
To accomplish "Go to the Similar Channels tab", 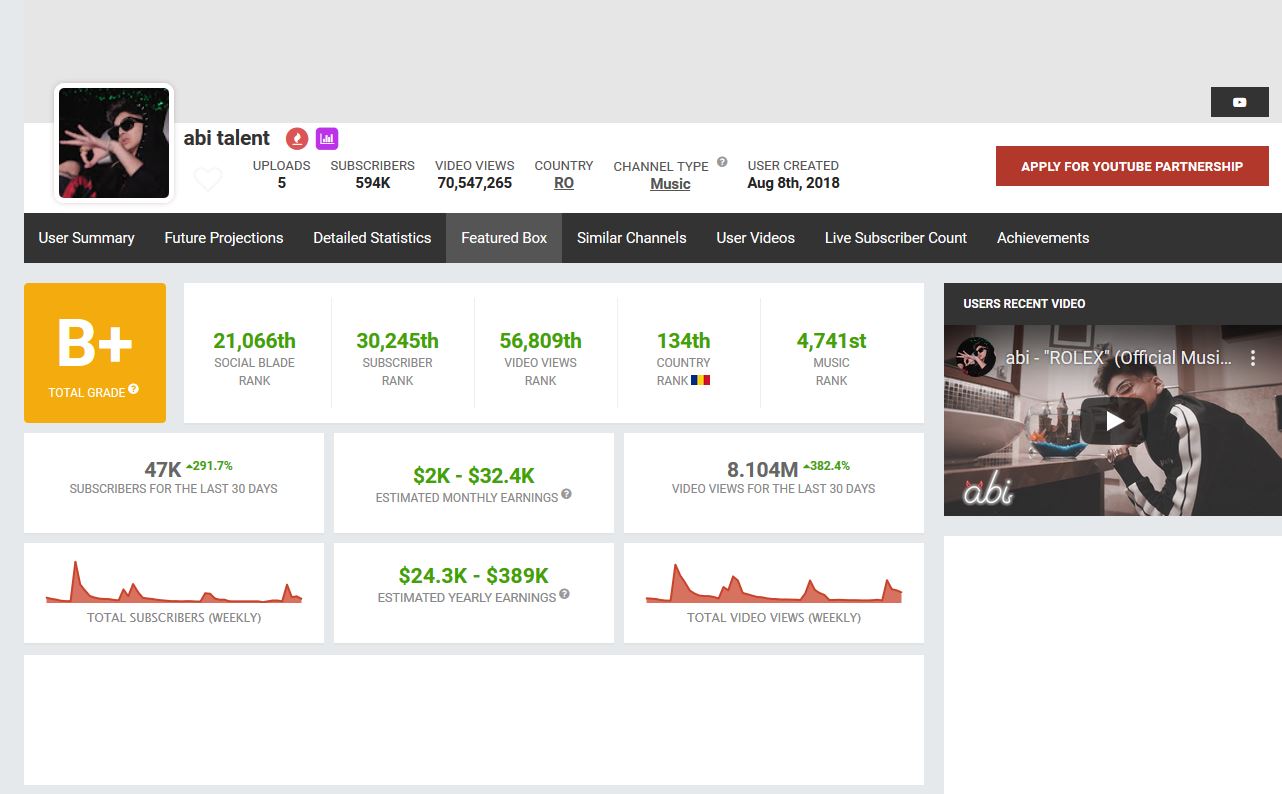I will 631,238.
